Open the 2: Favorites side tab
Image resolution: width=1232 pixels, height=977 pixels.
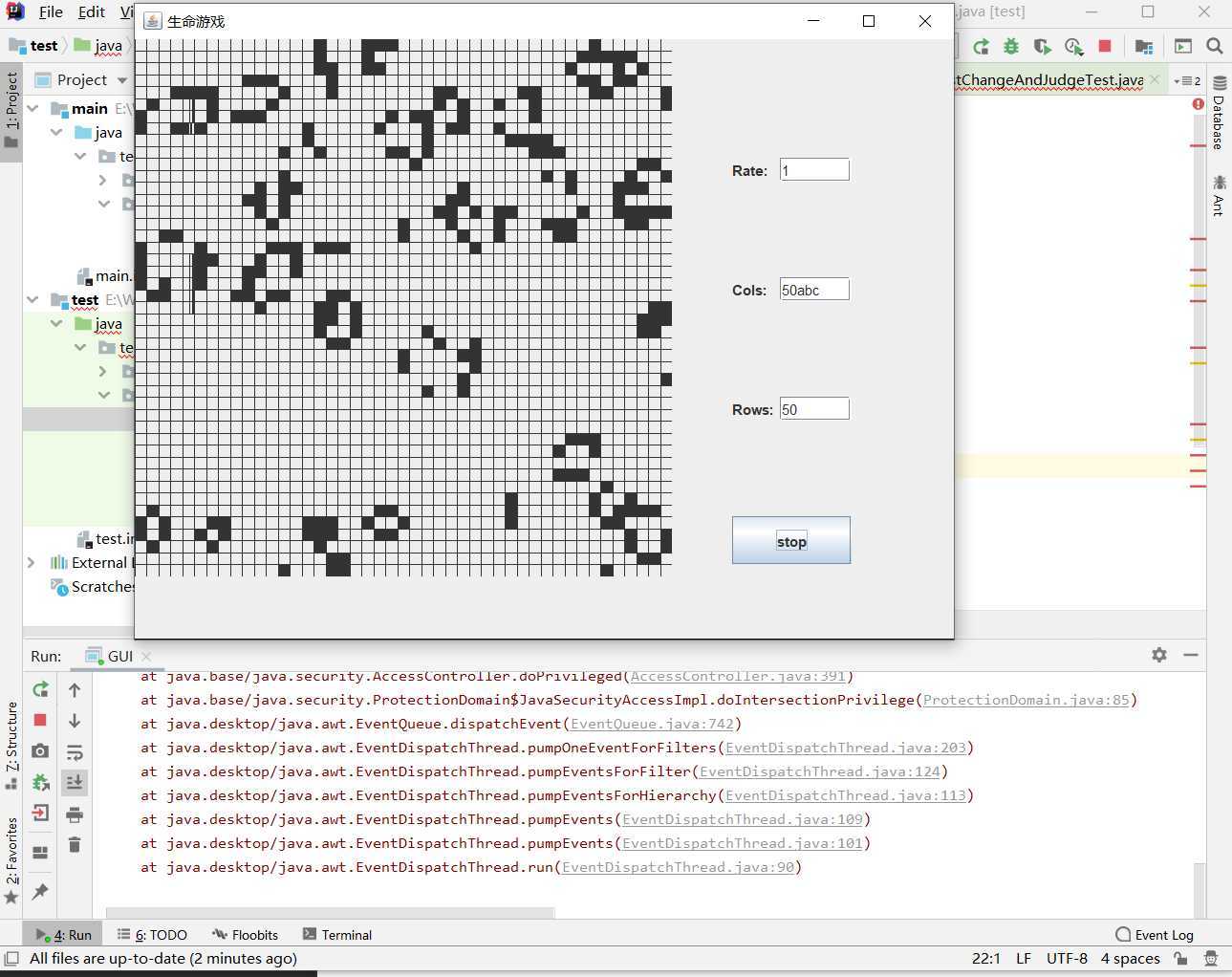click(x=11, y=859)
